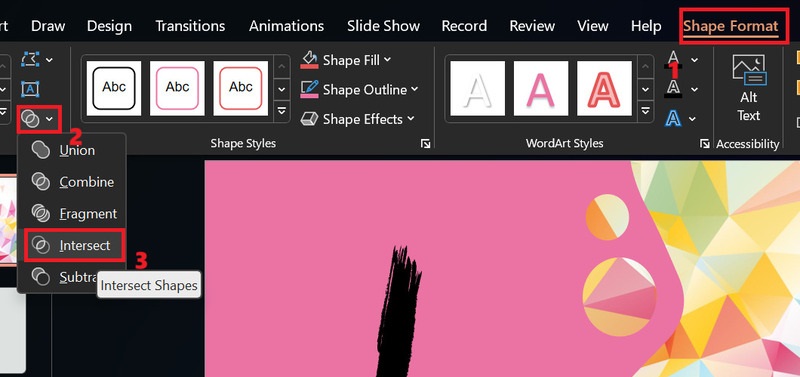The width and height of the screenshot is (800, 377).
Task: Open Shape Styles dialog launcher
Action: pyautogui.click(x=425, y=144)
